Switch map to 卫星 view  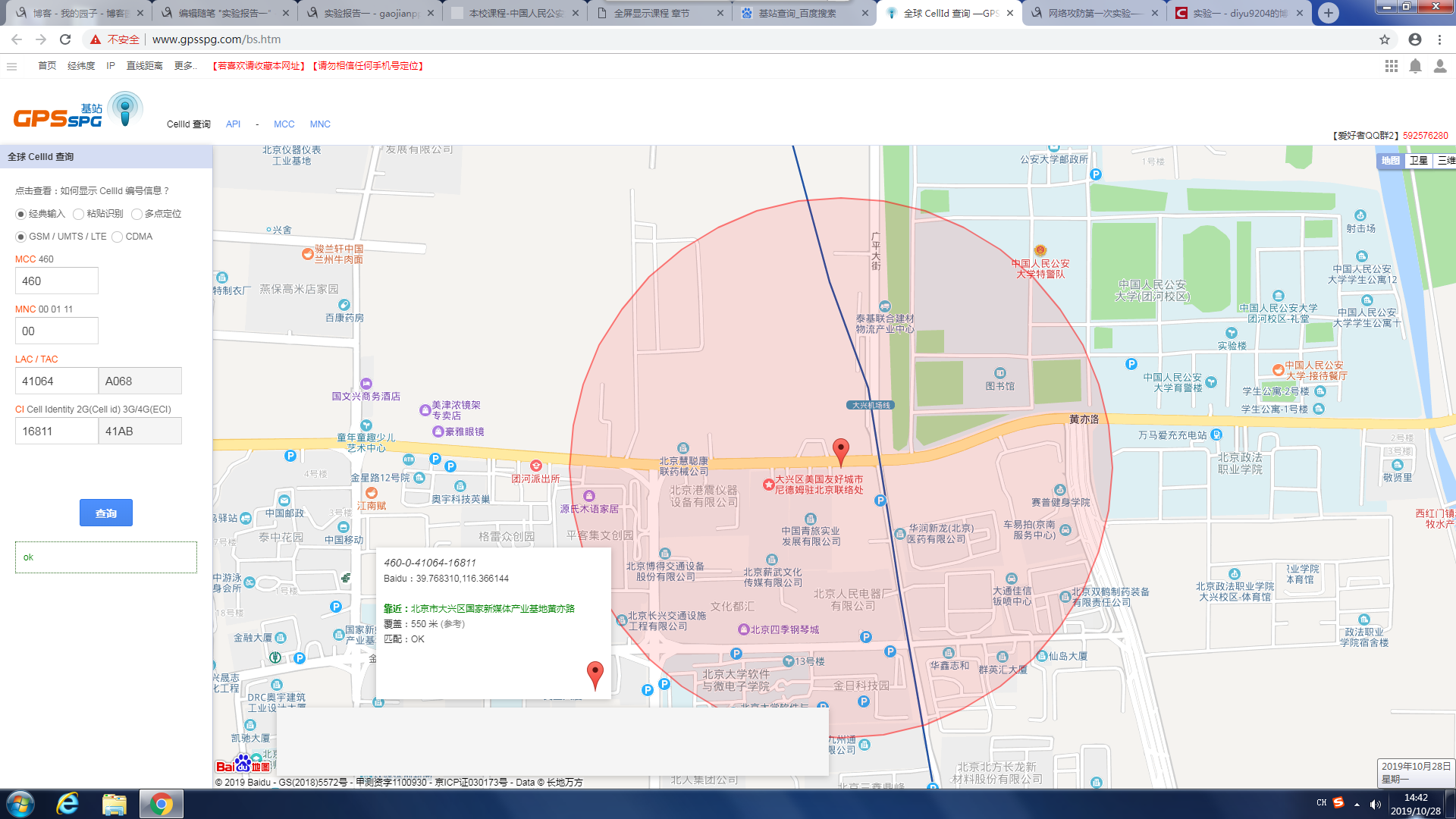[1418, 161]
